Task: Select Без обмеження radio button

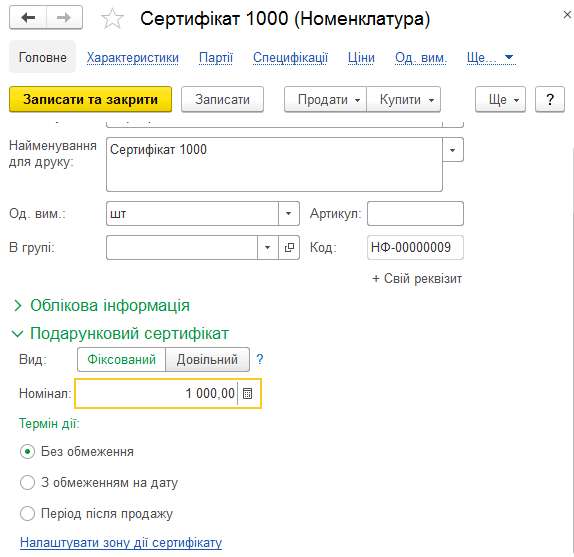Action: point(27,451)
